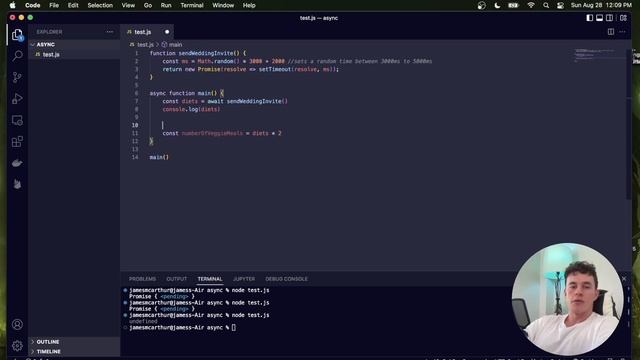Open the Remote Explorer view

pyautogui.click(x=17, y=120)
